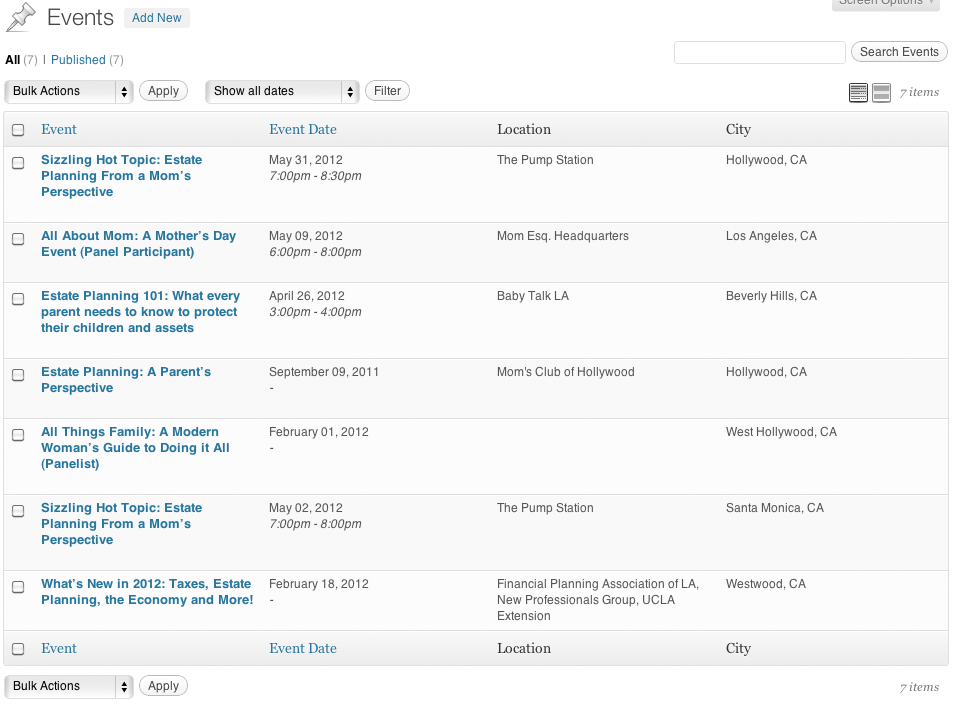Click the Add New button
956x713 pixels.
[x=157, y=18]
